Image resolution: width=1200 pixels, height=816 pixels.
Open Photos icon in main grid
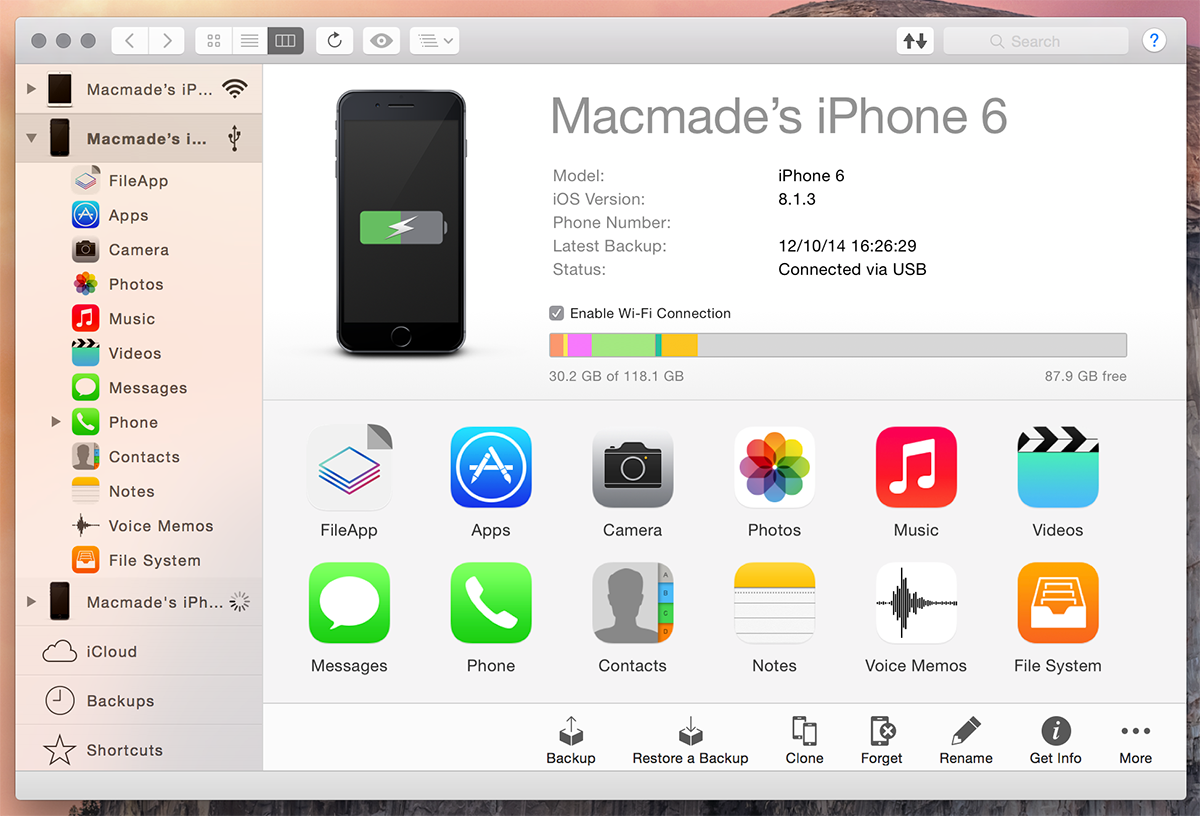click(x=775, y=468)
